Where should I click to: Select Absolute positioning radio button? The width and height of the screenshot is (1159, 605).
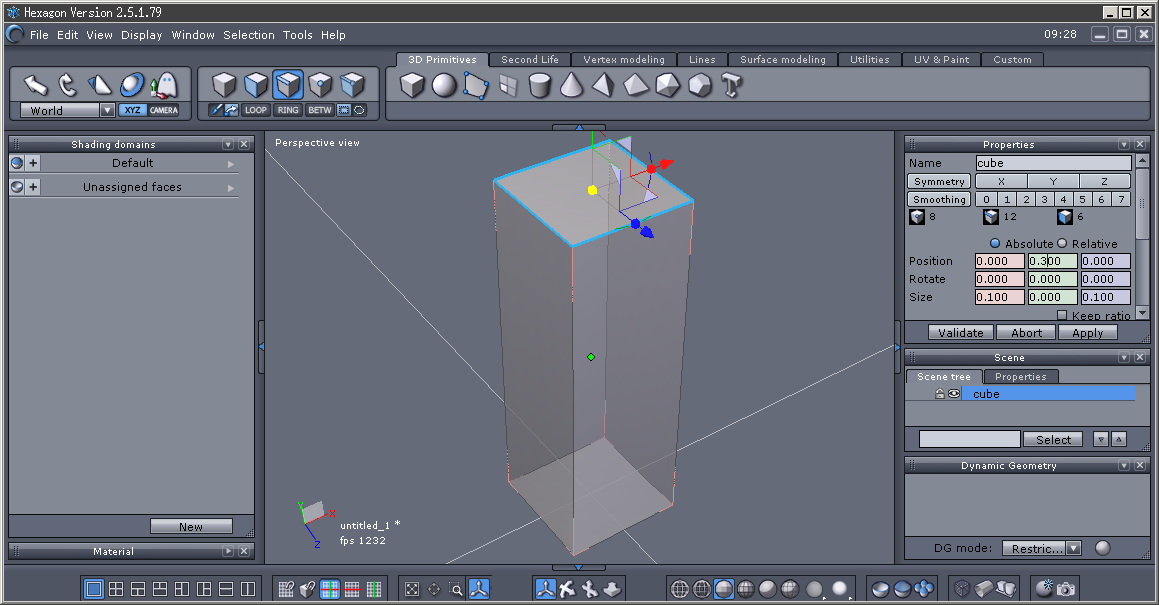995,243
